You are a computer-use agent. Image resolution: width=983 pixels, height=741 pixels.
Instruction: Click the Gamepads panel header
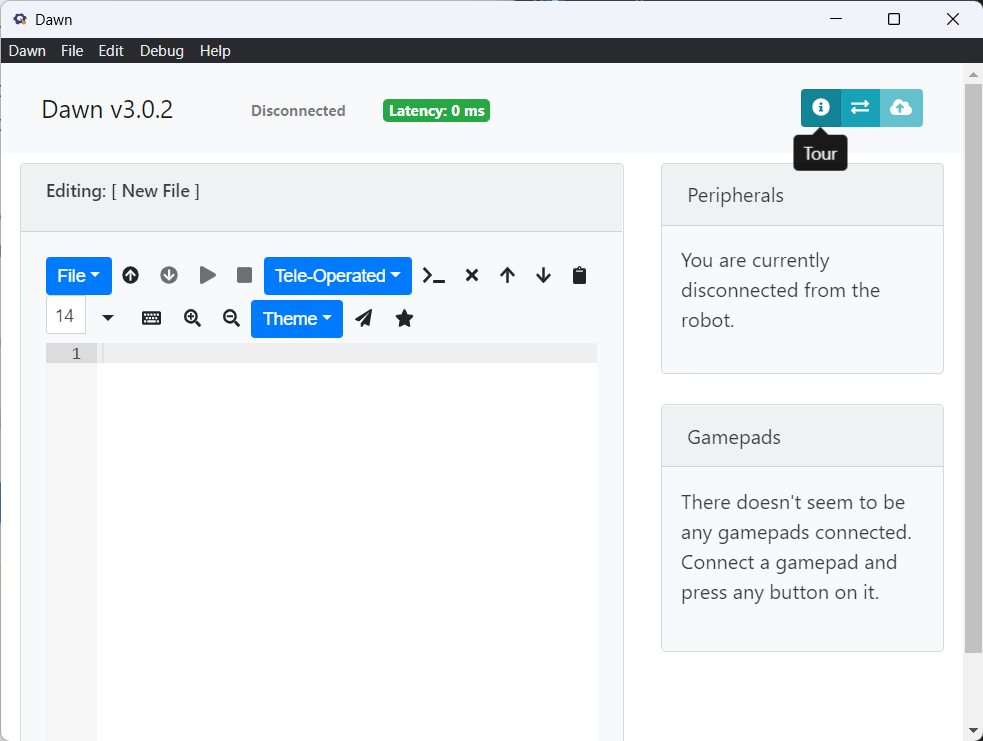pyautogui.click(x=802, y=436)
